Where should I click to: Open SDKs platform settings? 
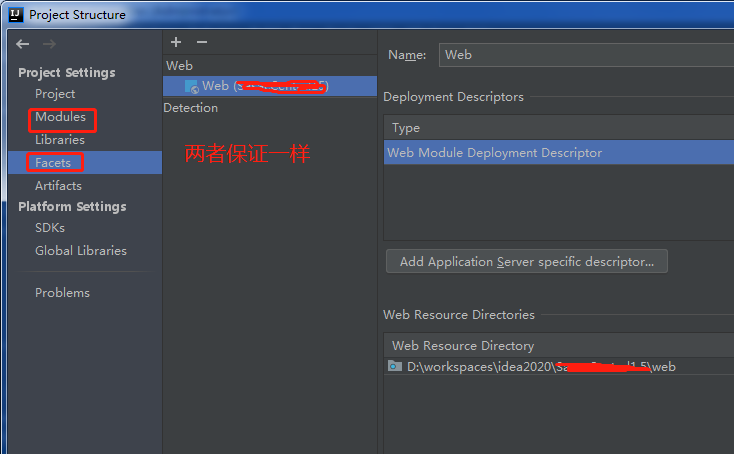point(50,227)
